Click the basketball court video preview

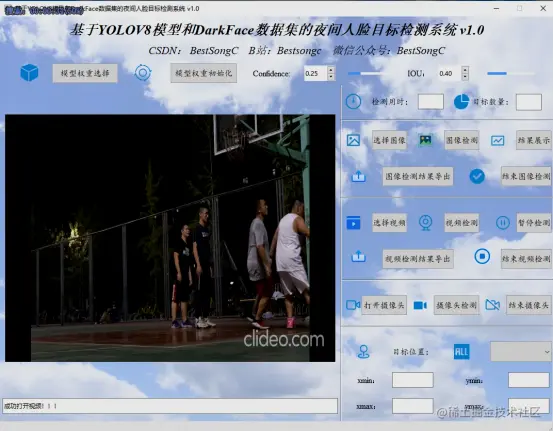tap(170, 238)
